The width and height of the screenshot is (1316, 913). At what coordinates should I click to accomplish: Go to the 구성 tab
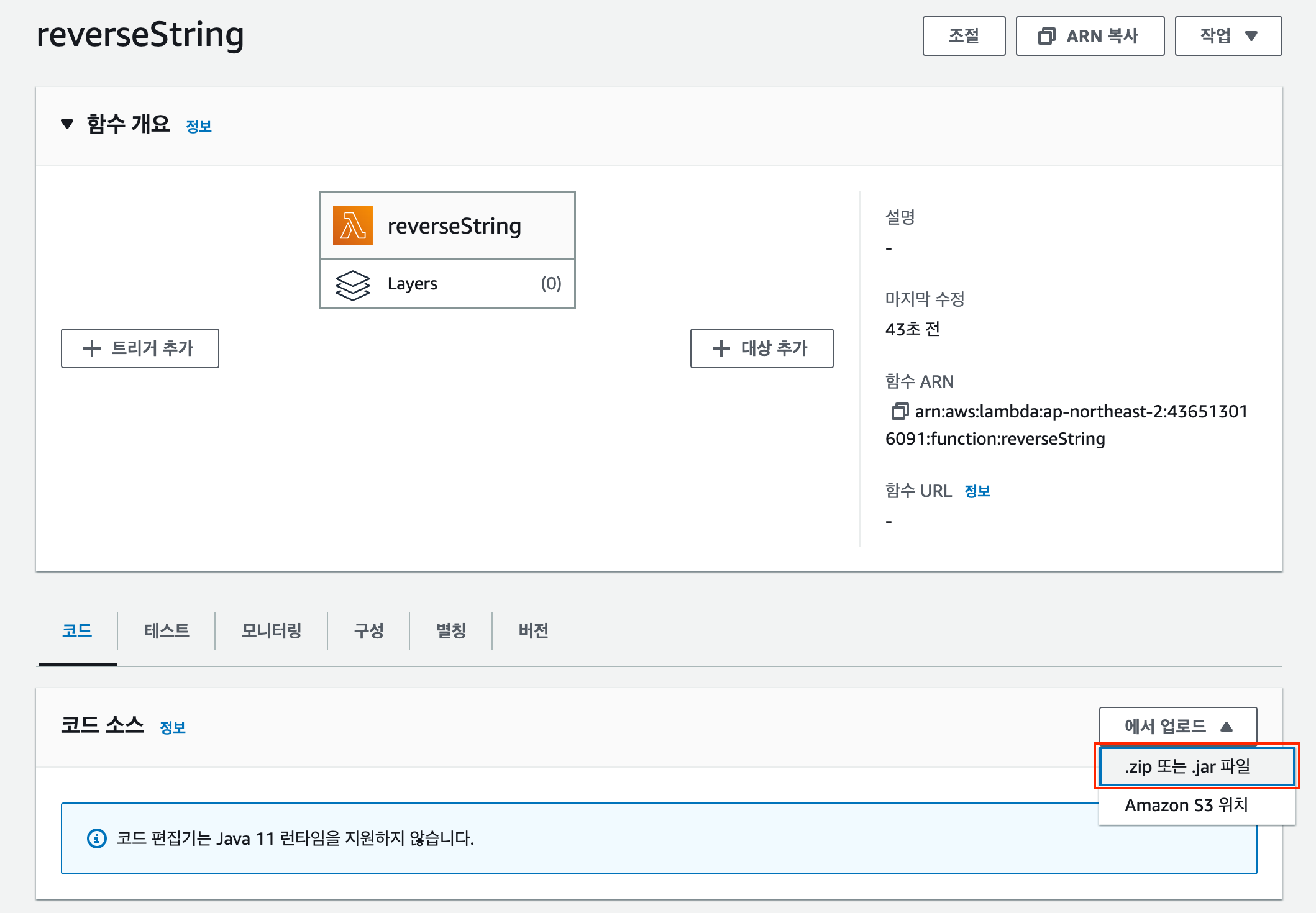368,631
